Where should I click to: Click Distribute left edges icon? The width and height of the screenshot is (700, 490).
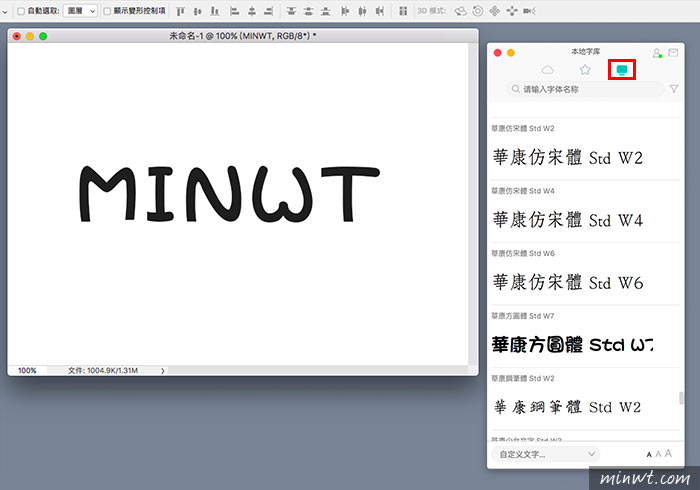345,11
